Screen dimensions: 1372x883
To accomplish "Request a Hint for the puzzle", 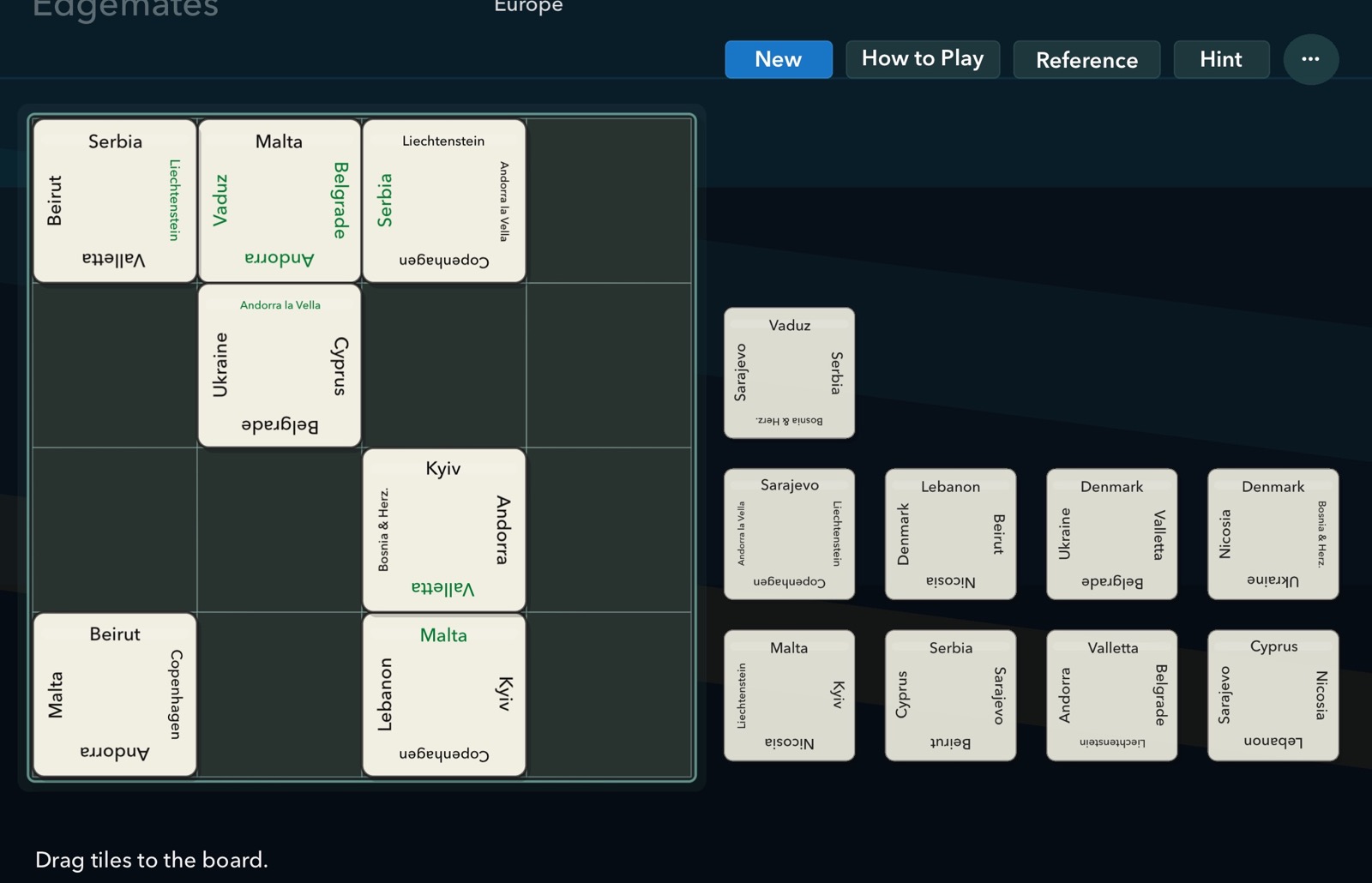I will pos(1220,59).
